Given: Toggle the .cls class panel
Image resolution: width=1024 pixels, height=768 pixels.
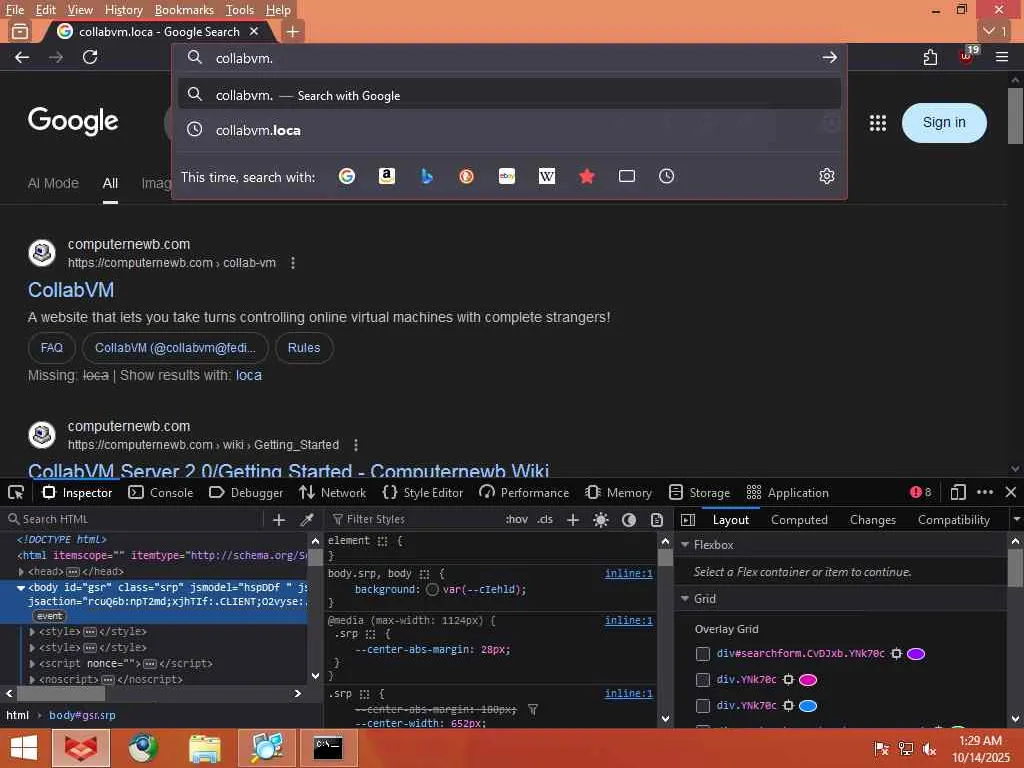Looking at the screenshot, I should click(545, 520).
